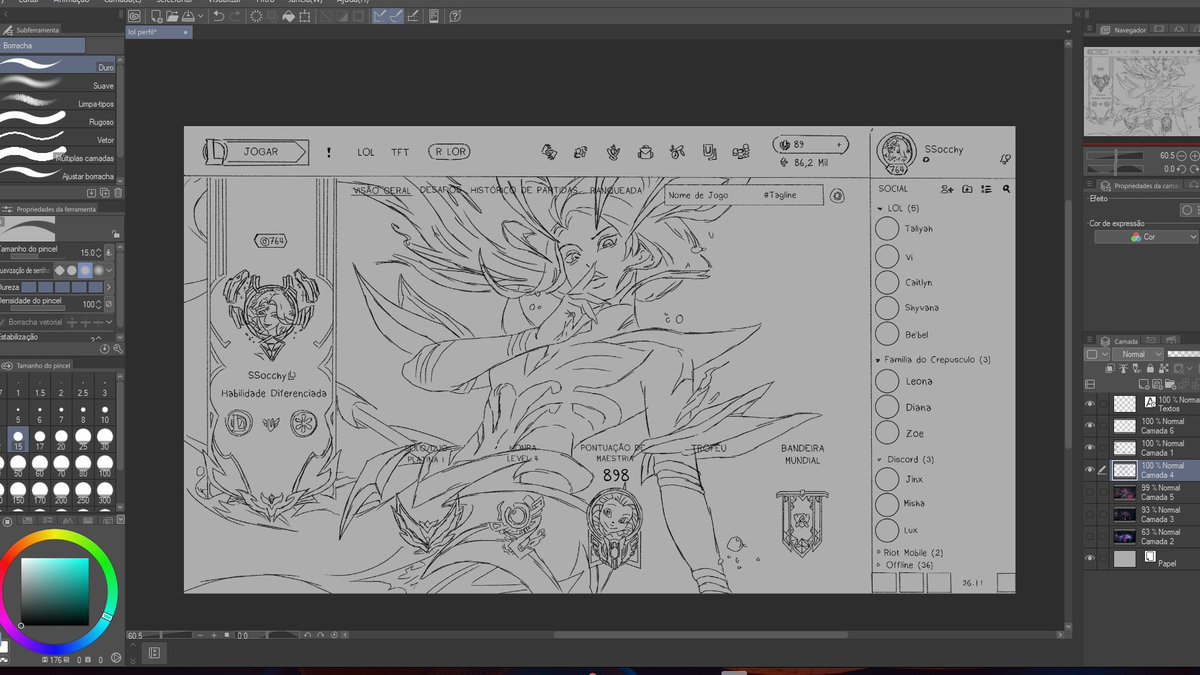
Task: Open file using the folder toolbar icon
Action: pos(172,16)
